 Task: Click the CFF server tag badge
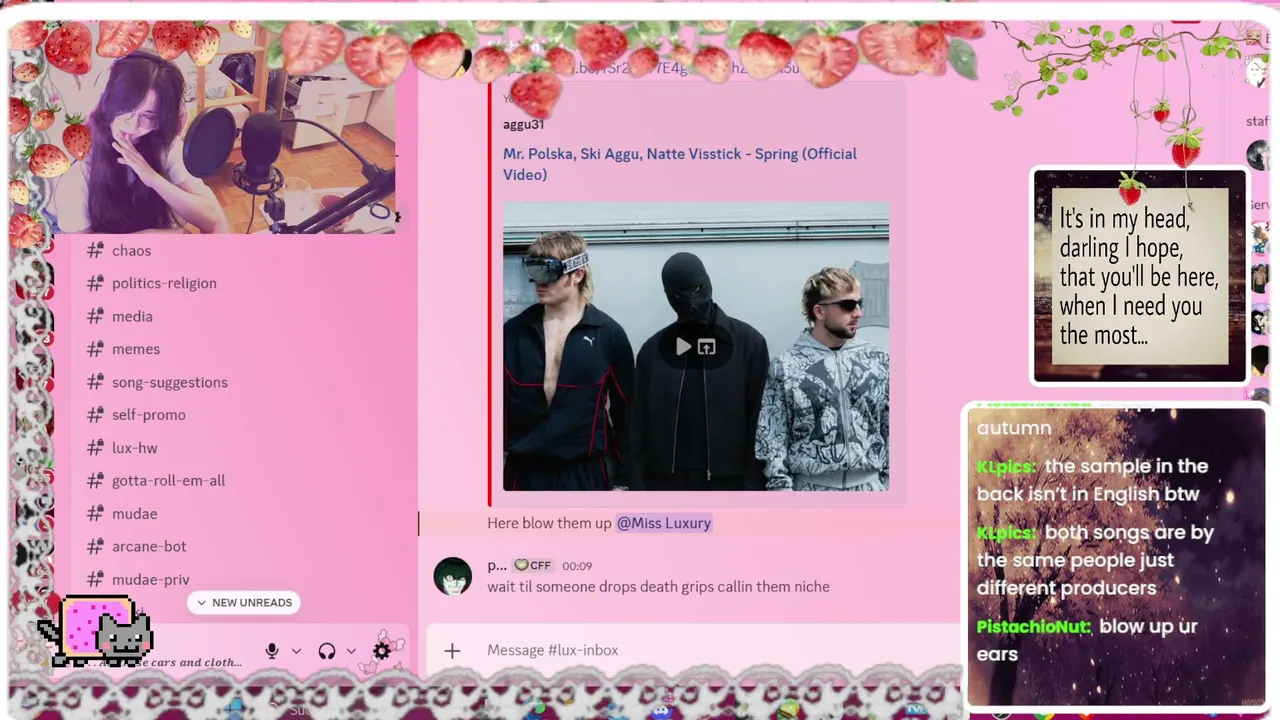click(x=533, y=566)
